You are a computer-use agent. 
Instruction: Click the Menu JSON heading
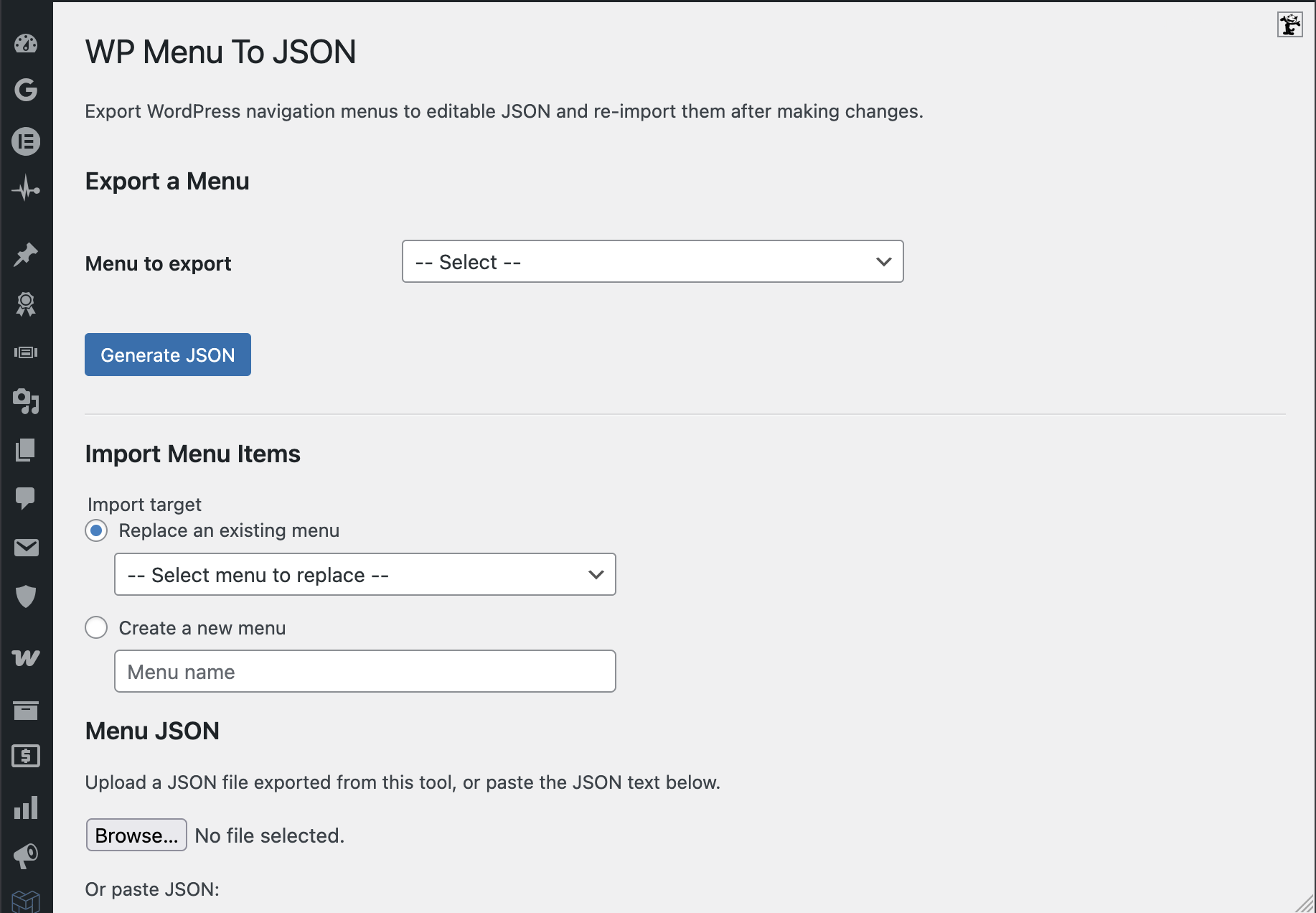(152, 731)
